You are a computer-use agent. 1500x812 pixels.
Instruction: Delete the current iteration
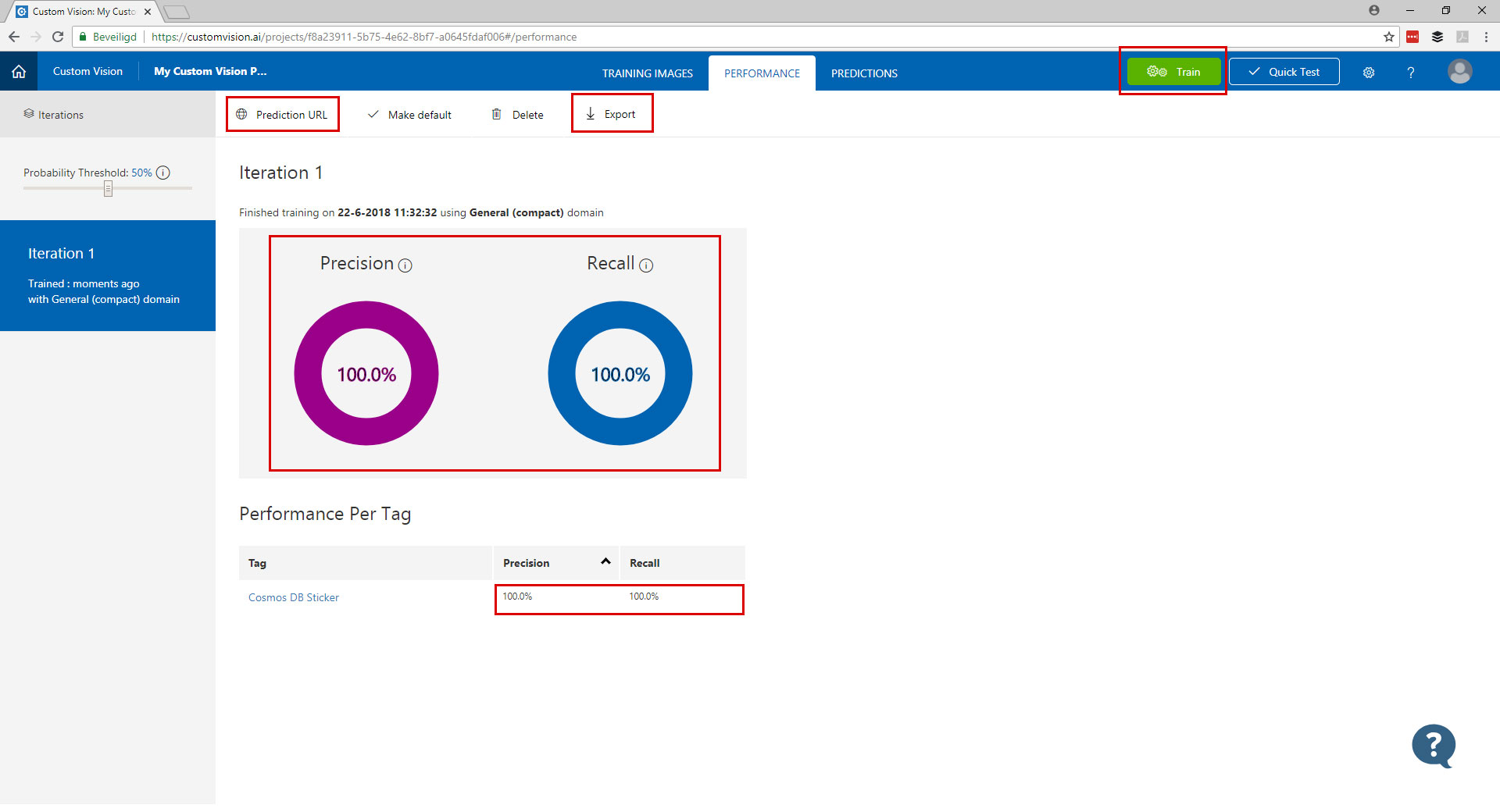(x=517, y=115)
